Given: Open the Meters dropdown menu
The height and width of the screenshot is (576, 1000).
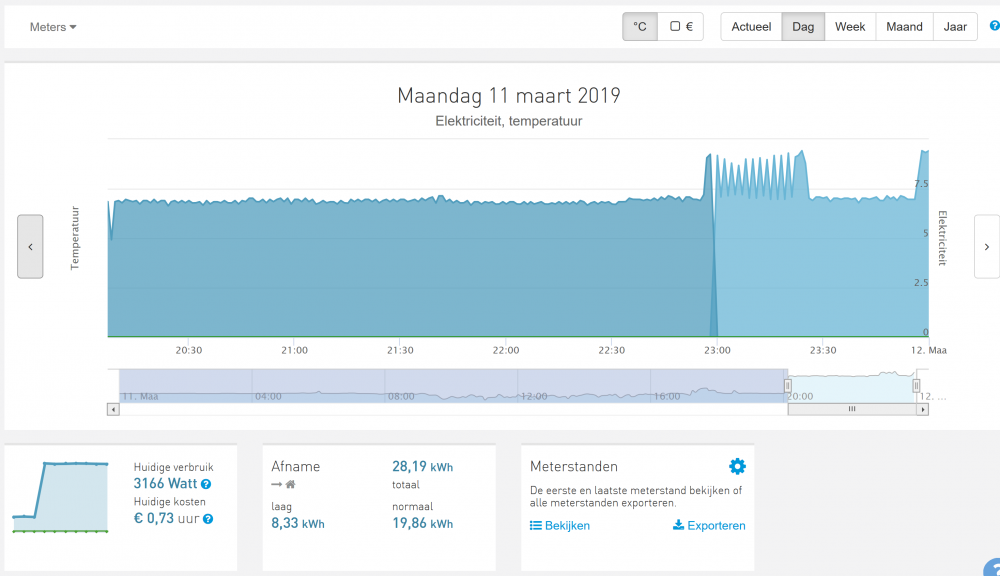Looking at the screenshot, I should click(x=53, y=27).
